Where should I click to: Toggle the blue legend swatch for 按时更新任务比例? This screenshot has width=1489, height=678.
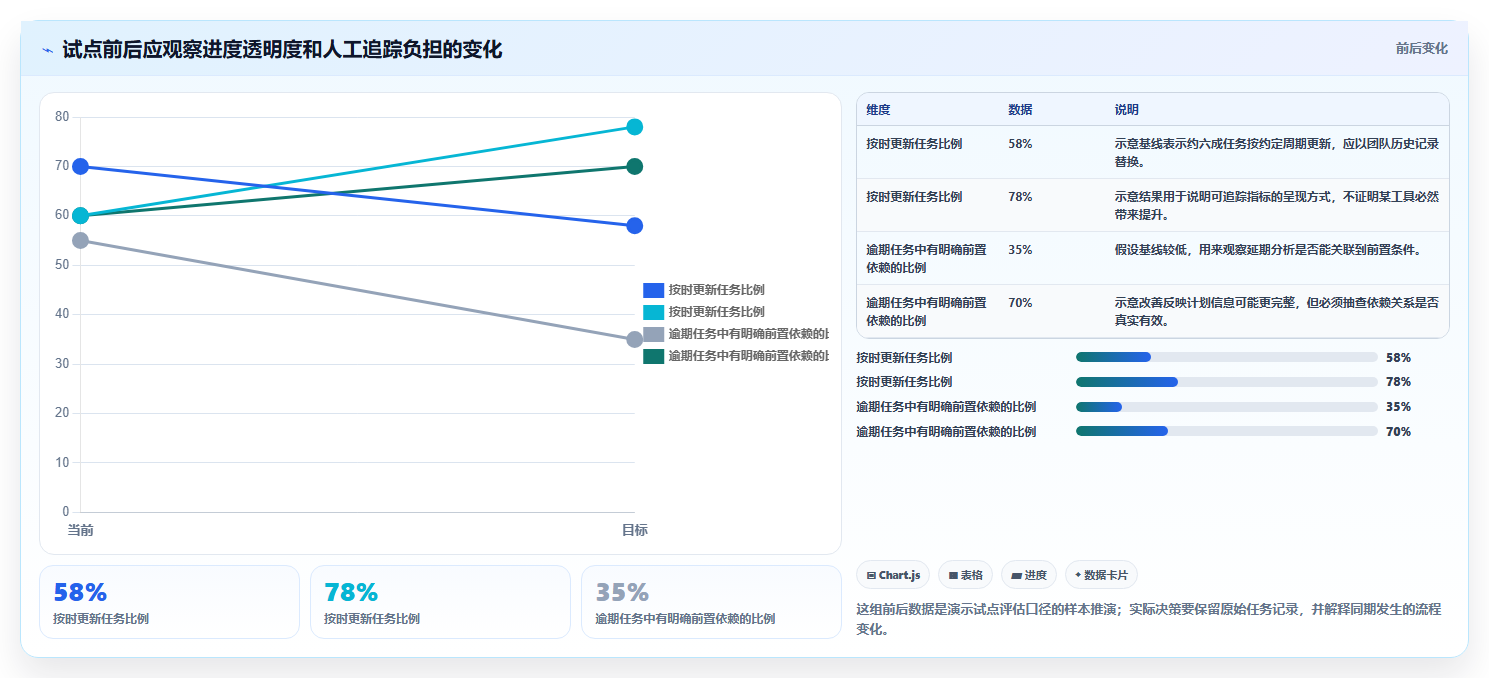point(653,290)
